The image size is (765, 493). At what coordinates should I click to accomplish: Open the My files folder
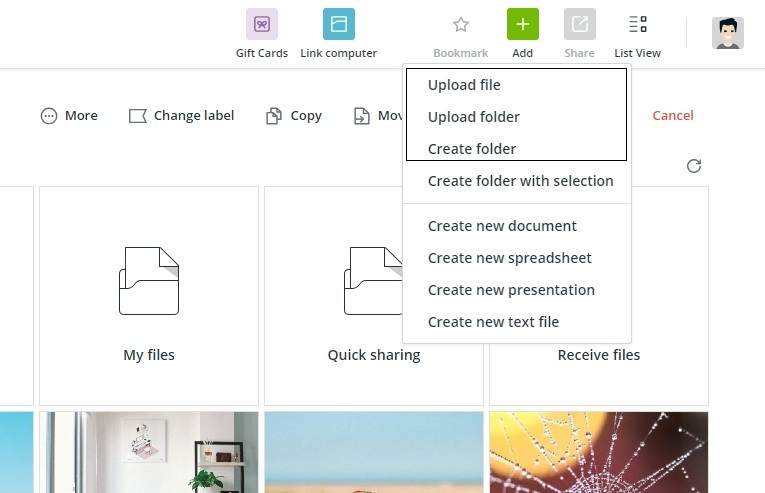tap(149, 296)
